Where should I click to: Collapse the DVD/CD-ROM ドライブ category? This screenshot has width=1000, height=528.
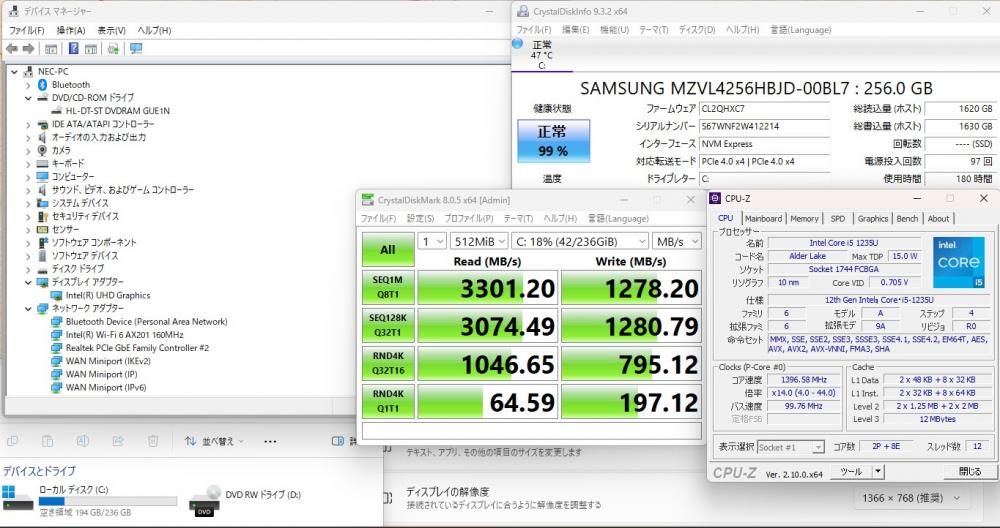click(x=28, y=98)
